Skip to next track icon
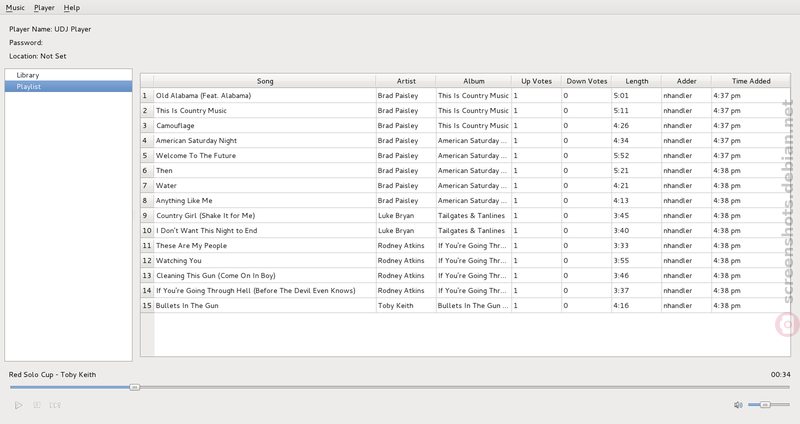 (x=55, y=405)
